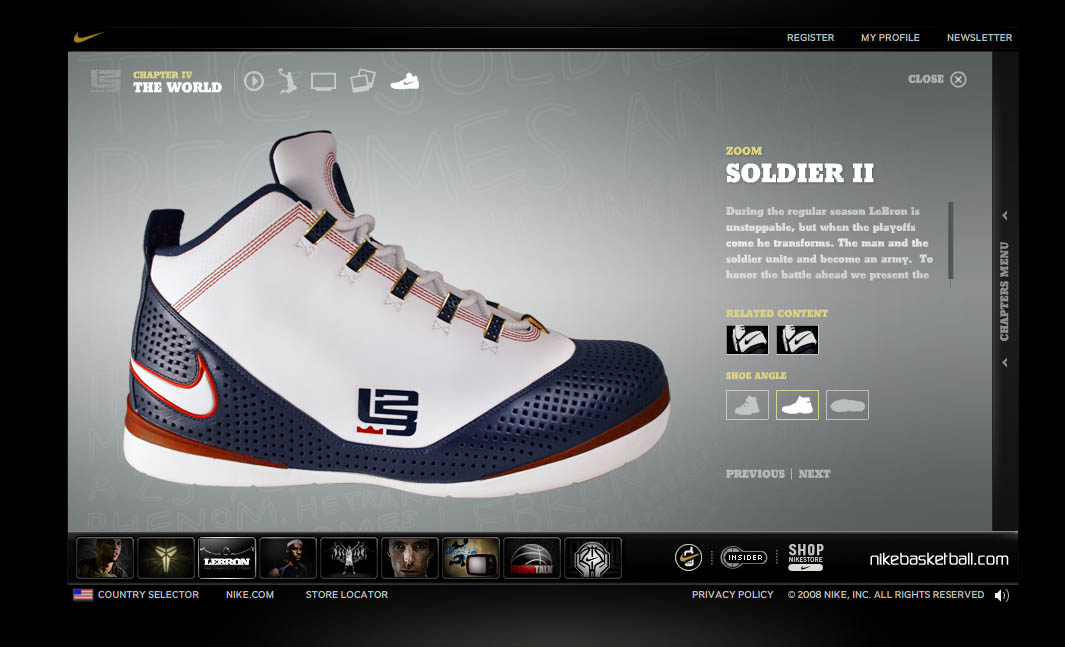Select the LeBron thumbnail

tap(227, 558)
